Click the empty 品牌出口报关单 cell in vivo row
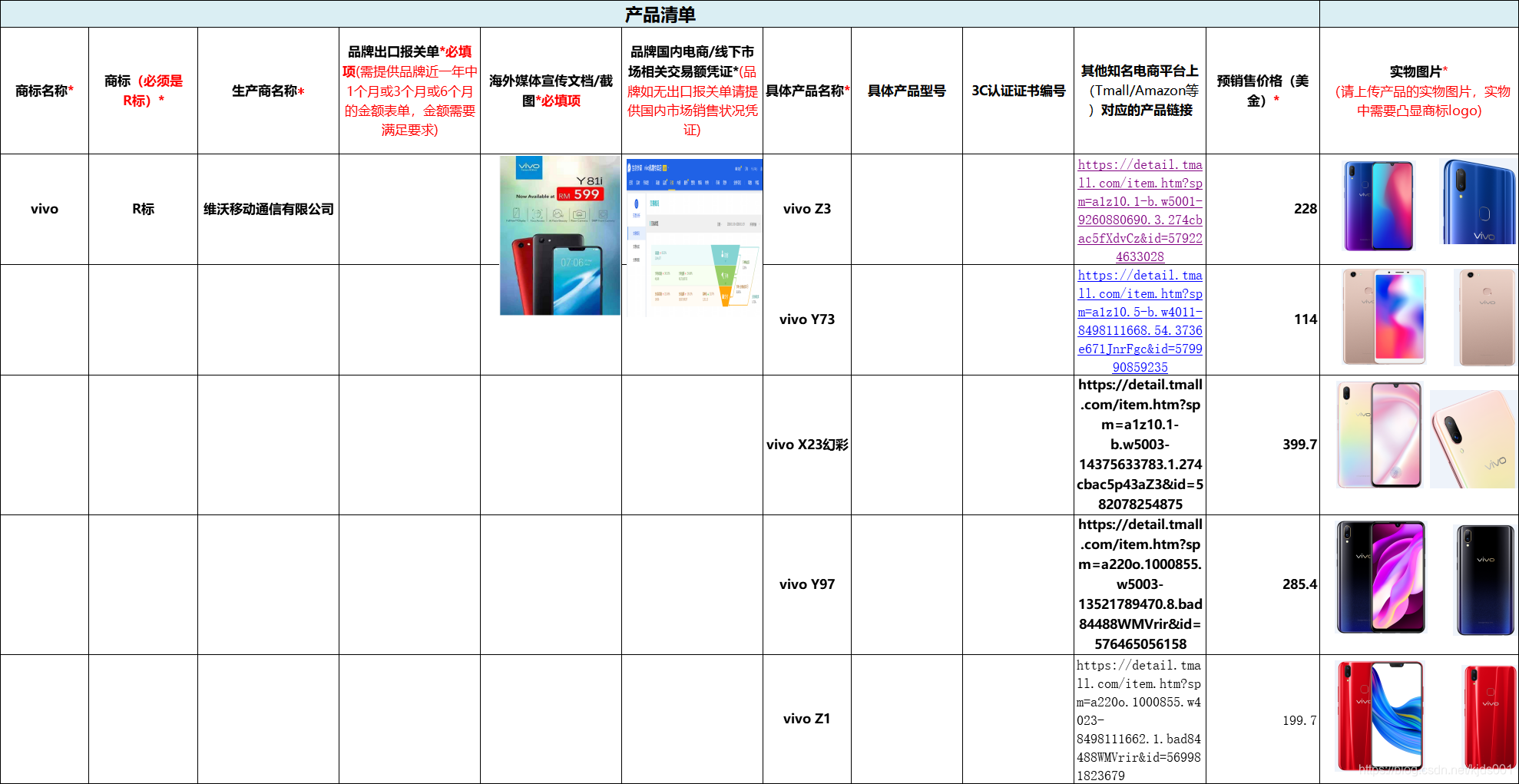The image size is (1519, 784). coord(409,209)
